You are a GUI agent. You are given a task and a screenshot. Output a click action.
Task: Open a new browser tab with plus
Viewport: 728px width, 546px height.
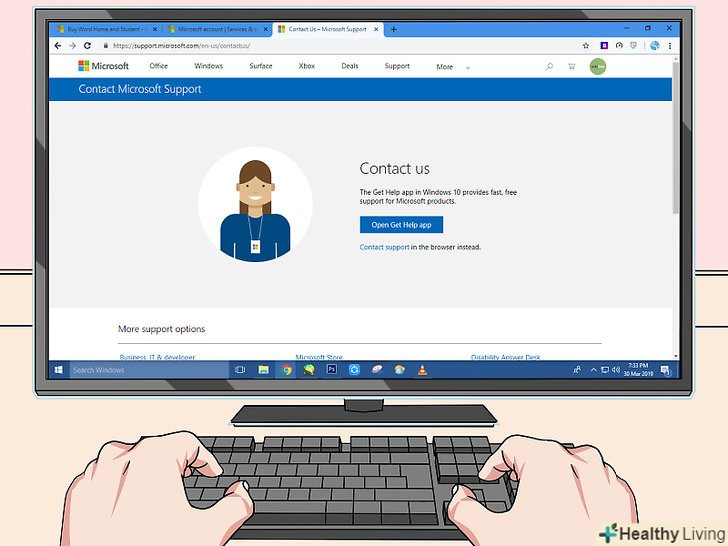pyautogui.click(x=394, y=29)
